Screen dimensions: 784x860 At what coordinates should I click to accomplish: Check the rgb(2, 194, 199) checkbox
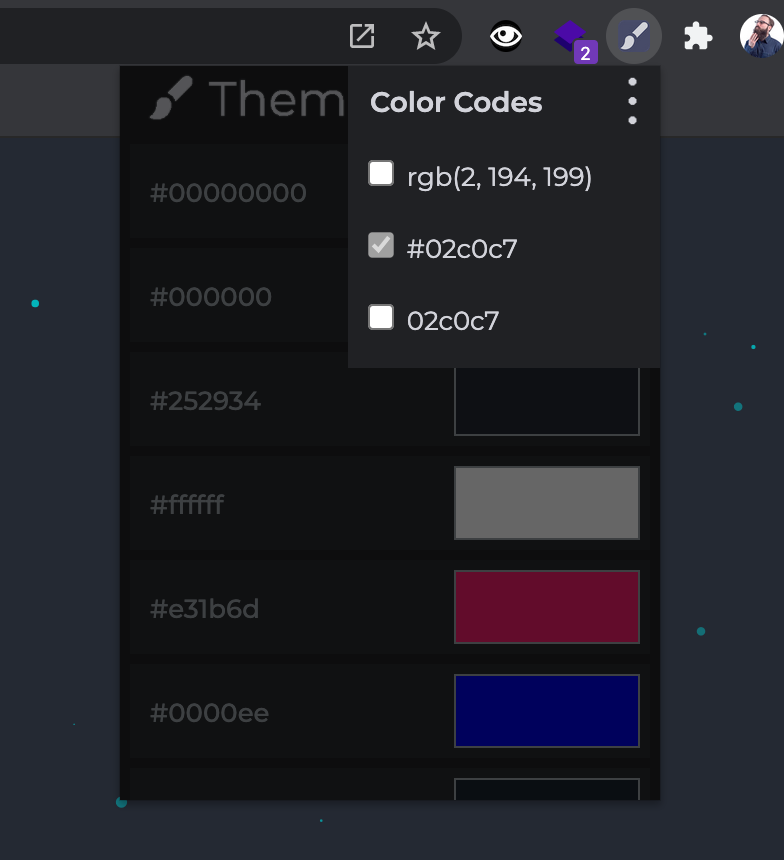click(381, 173)
